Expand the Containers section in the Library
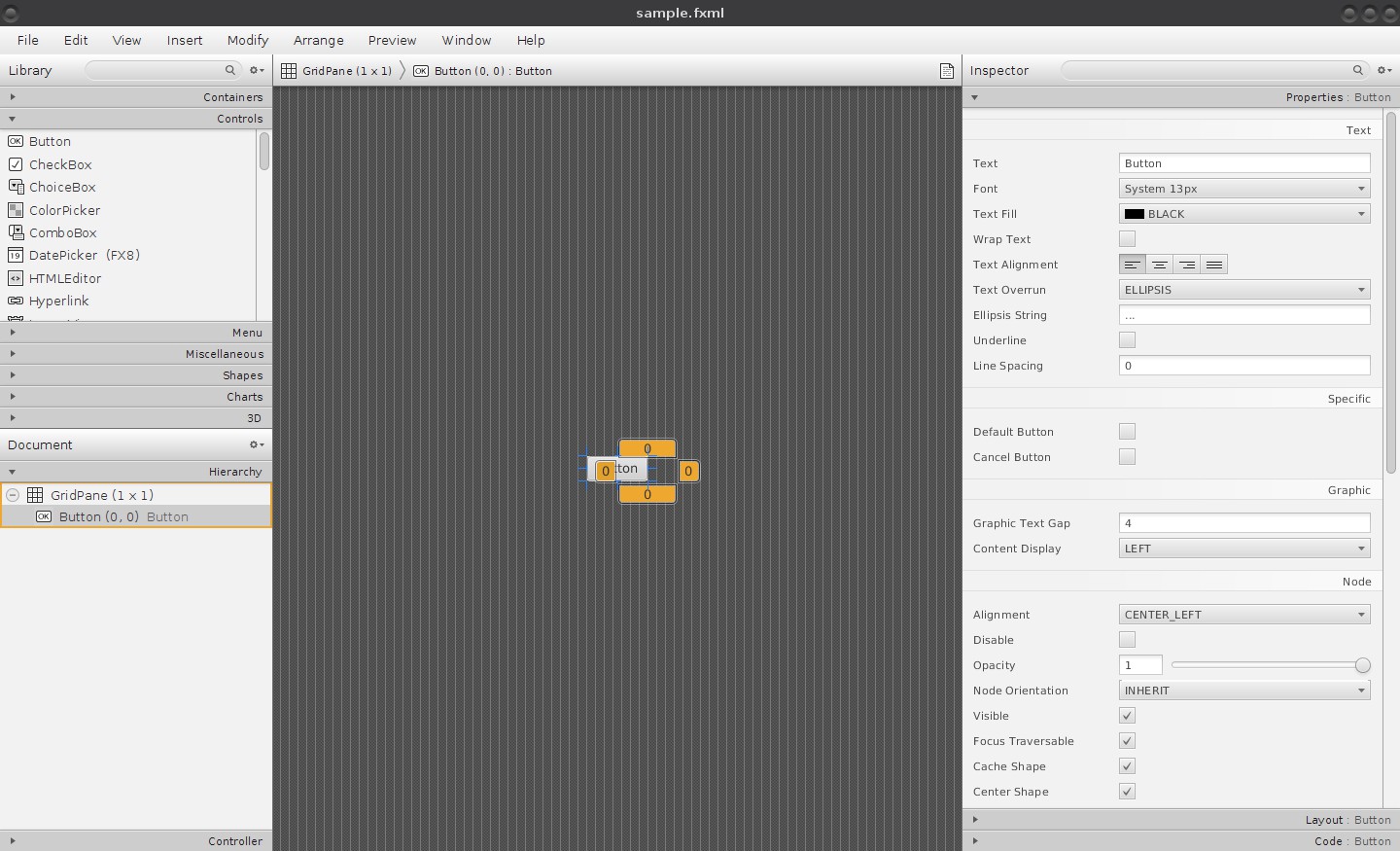This screenshot has width=1400, height=851. [13, 96]
